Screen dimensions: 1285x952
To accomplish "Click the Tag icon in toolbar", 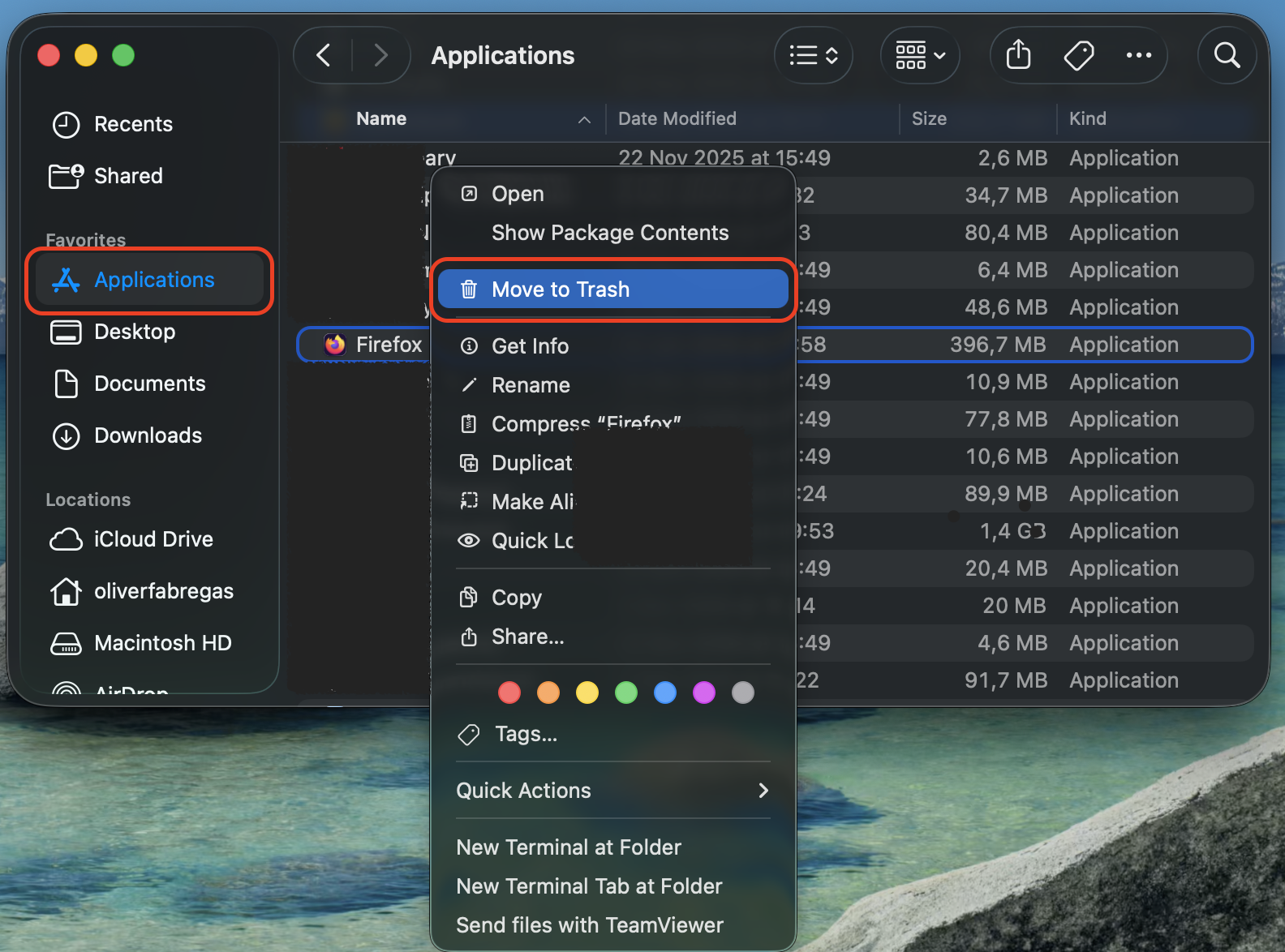I will click(1079, 55).
